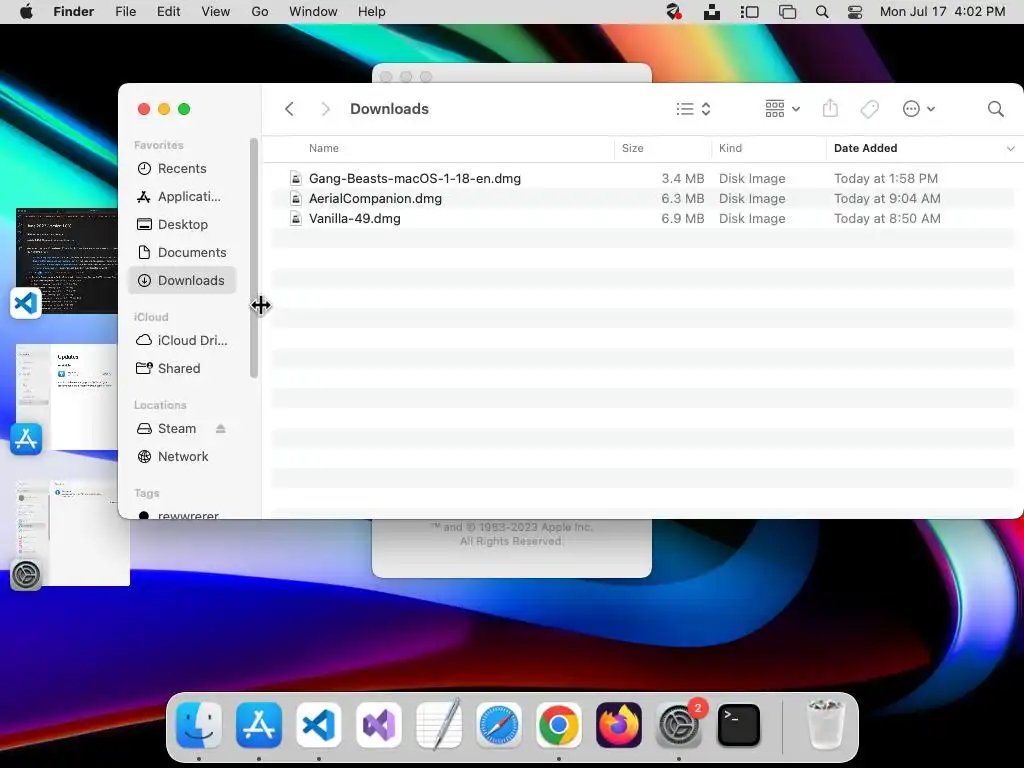Screen dimensions: 1024x768
Task: Open Terminal from the Dock
Action: (739, 725)
